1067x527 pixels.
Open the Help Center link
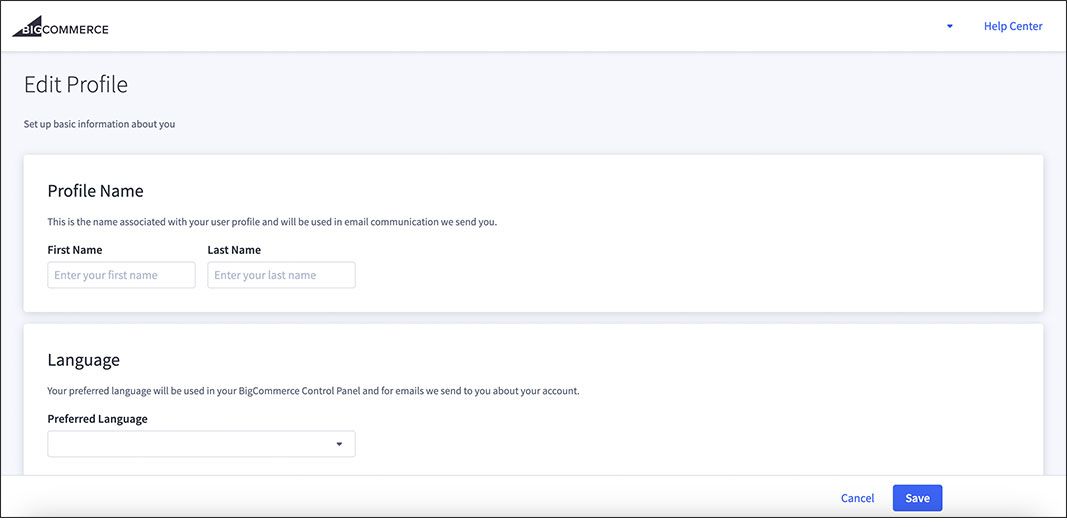[1012, 27]
